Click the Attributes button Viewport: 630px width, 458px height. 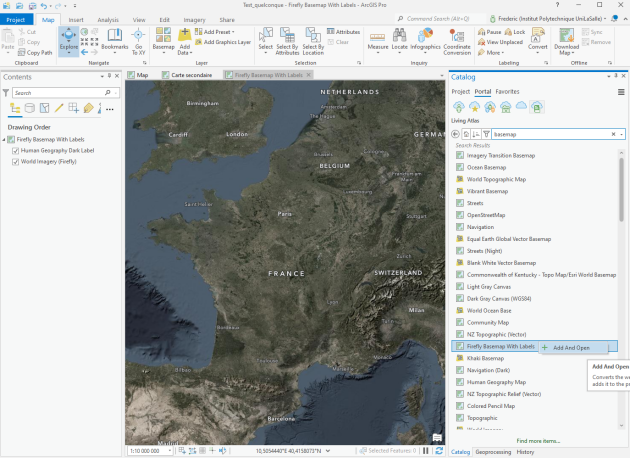[344, 32]
